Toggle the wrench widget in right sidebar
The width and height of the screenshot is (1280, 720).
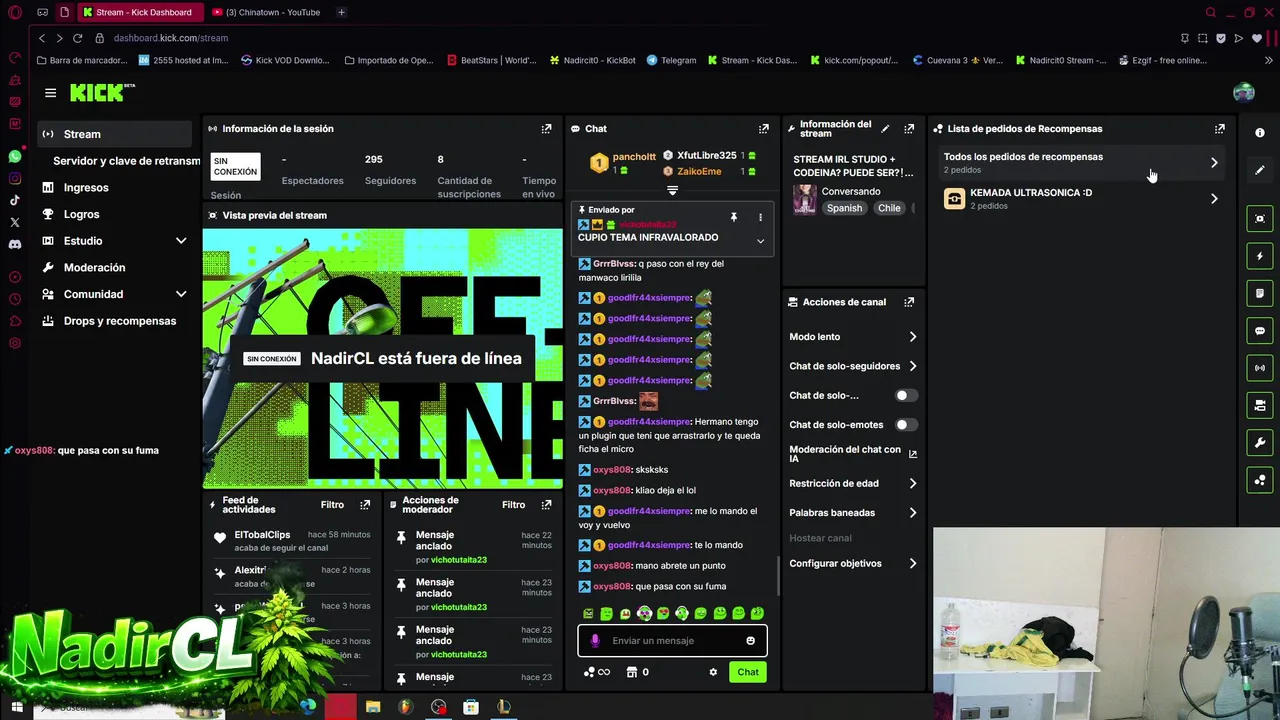pyautogui.click(x=1260, y=443)
